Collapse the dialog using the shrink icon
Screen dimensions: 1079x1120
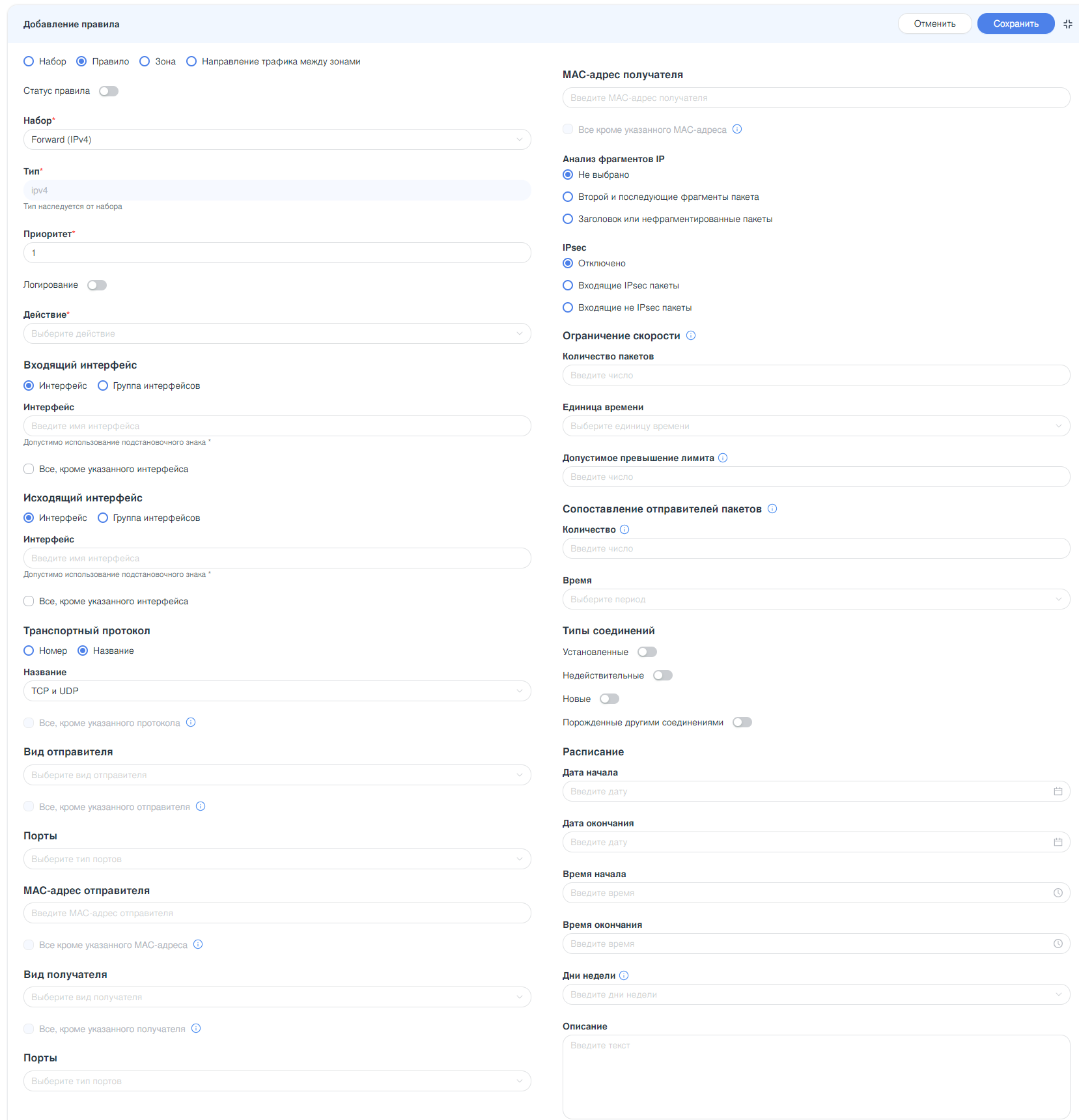[1068, 24]
